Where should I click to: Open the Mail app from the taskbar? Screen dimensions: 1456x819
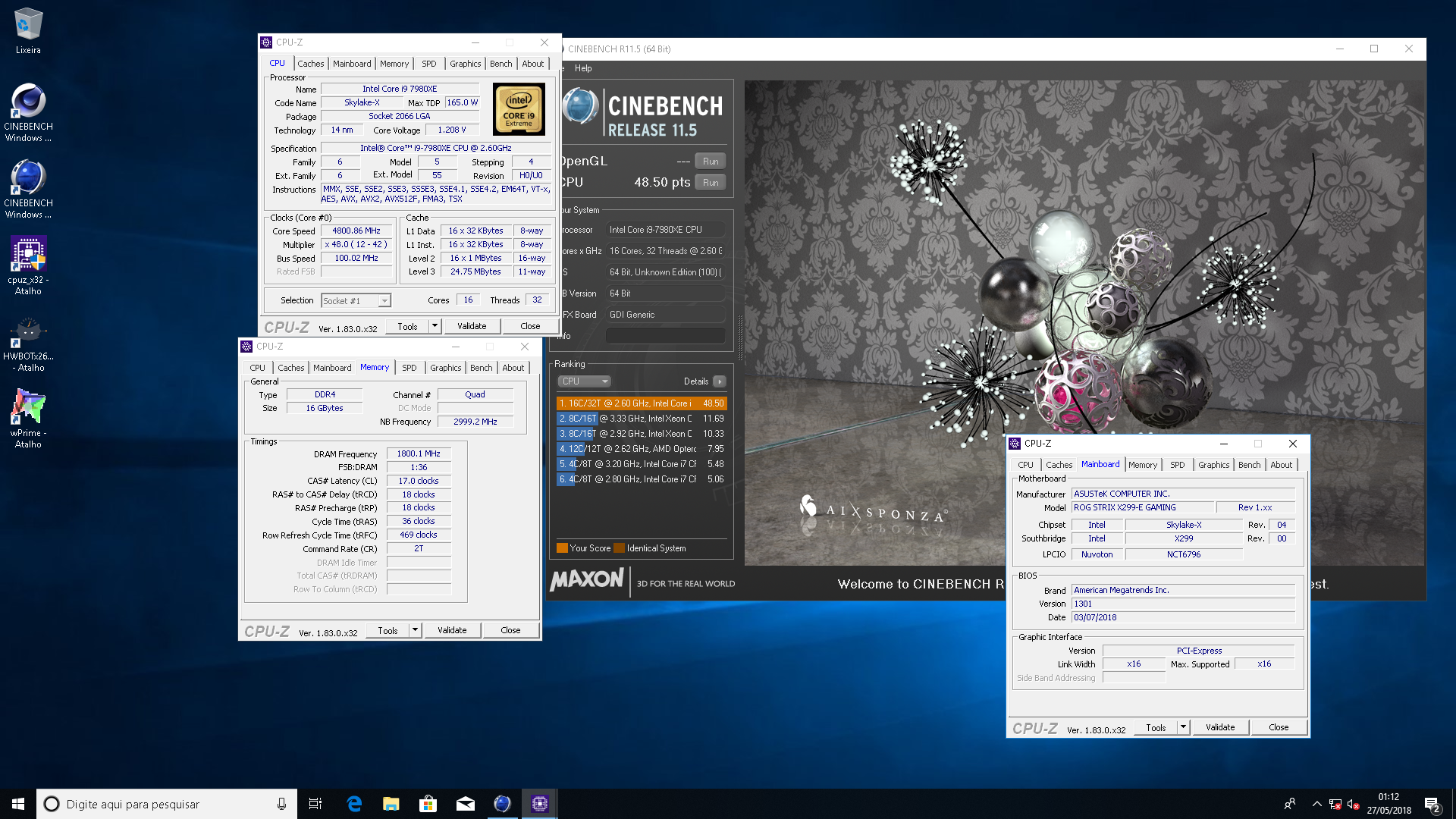pos(466,804)
